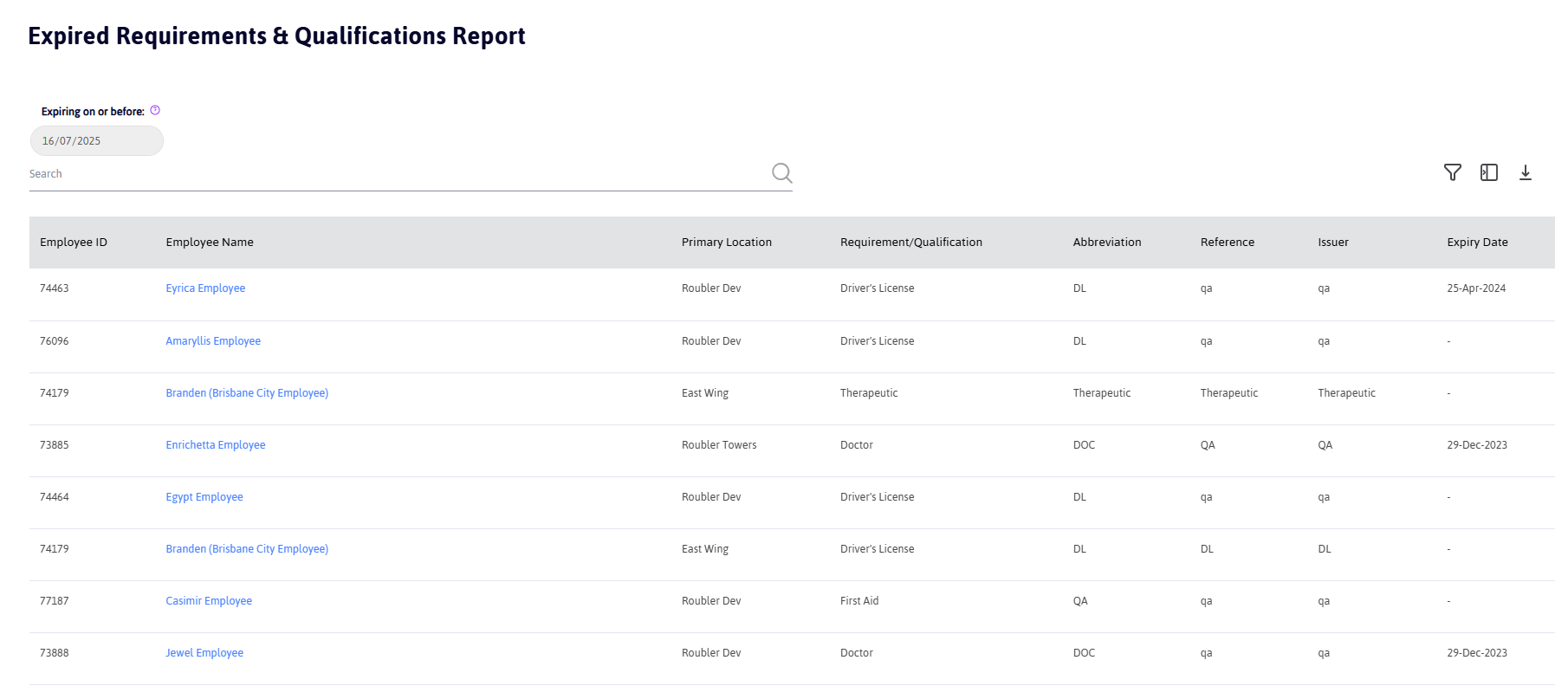Click the report title heading
This screenshot has height=686, width=1568.
pyautogui.click(x=276, y=36)
